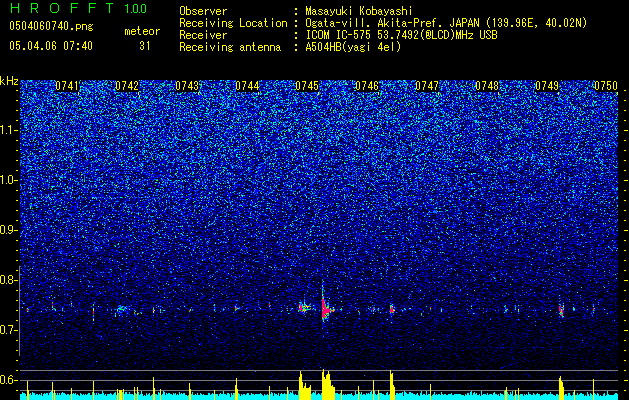Click the HROFFT 1.0.0 title text

point(78,8)
